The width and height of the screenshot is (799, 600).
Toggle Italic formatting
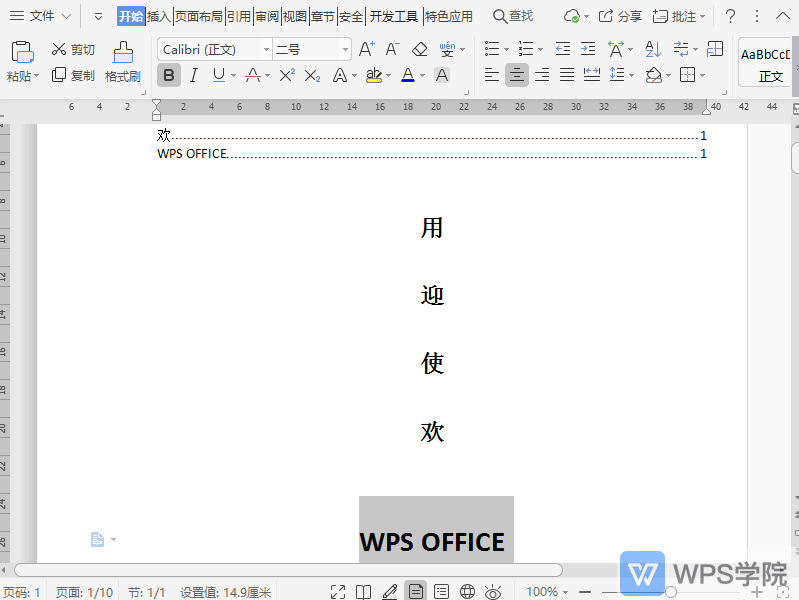tap(194, 75)
